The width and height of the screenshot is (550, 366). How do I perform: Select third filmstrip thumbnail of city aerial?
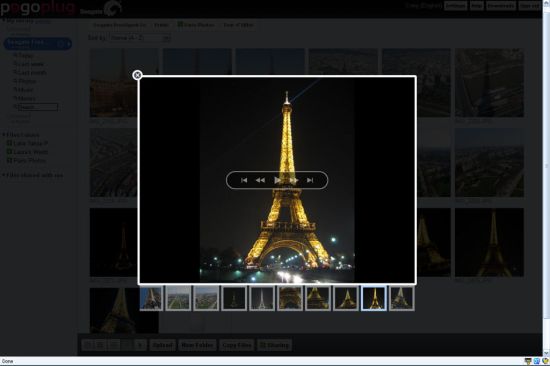pyautogui.click(x=206, y=298)
